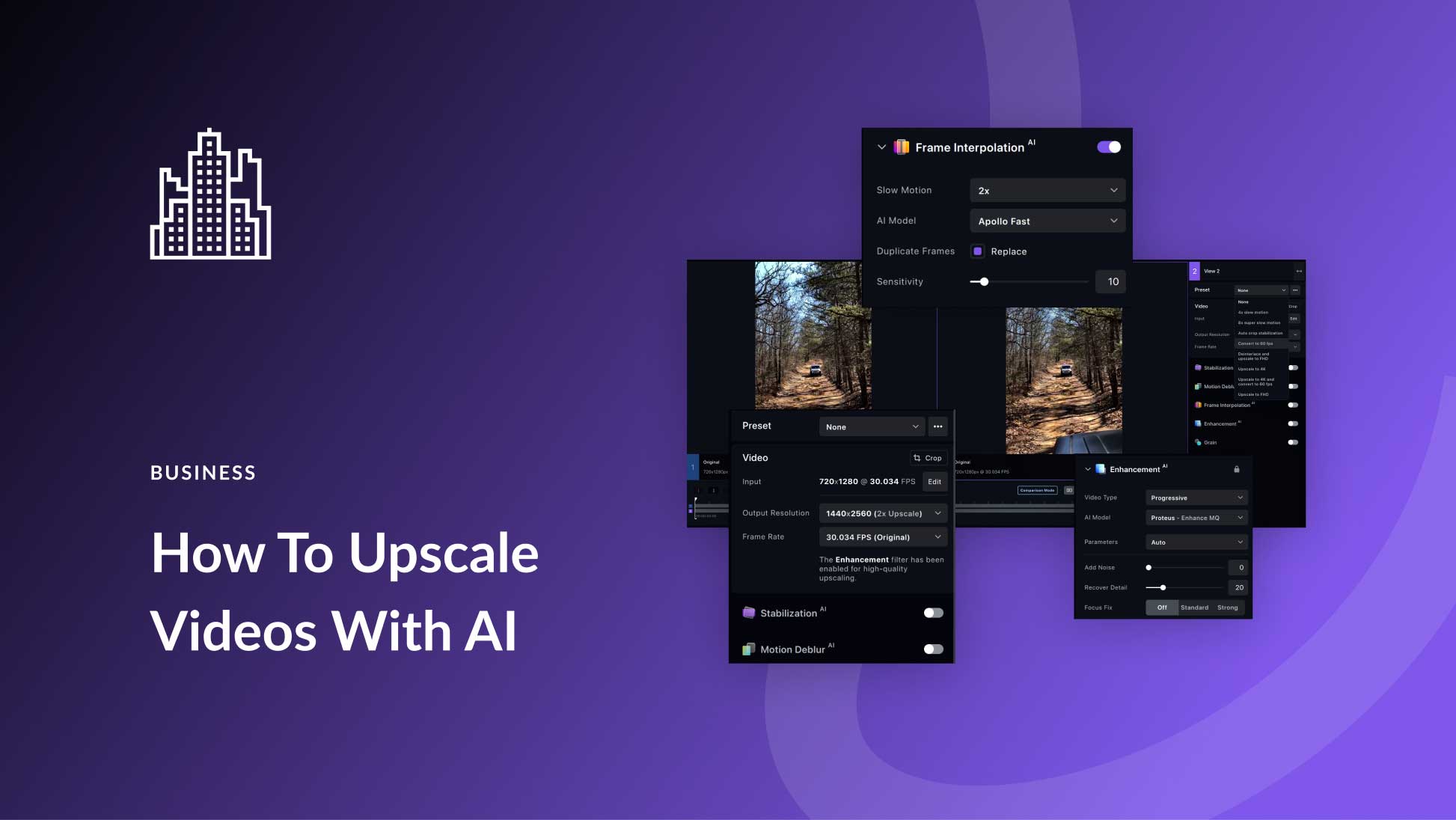The image size is (1456, 820).
Task: Click the Preset options menu icon
Action: tap(936, 426)
